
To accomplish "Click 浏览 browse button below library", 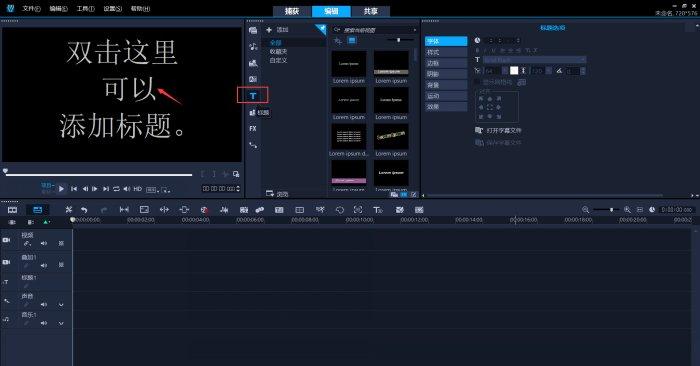I will click(277, 194).
